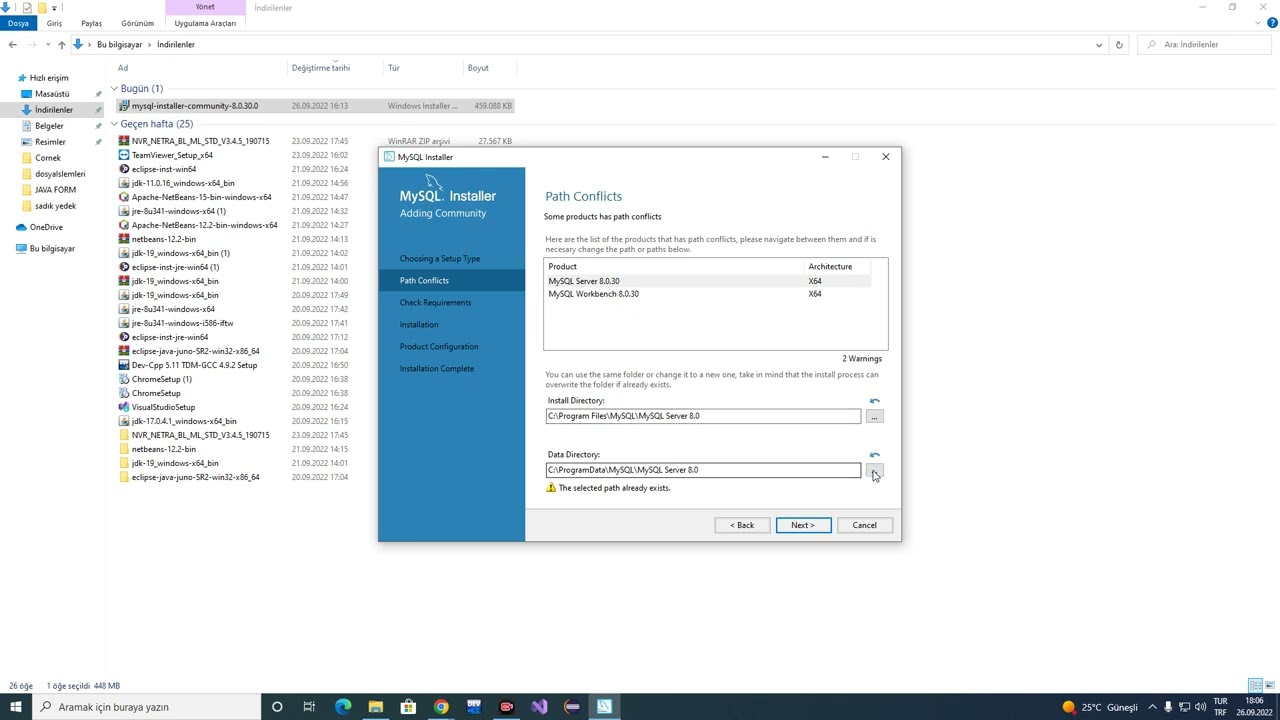Viewport: 1280px width, 720px height.
Task: Open Task View on taskbar
Action: pos(309,707)
